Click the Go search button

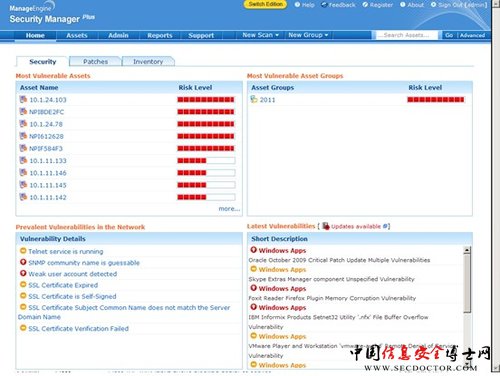449,35
